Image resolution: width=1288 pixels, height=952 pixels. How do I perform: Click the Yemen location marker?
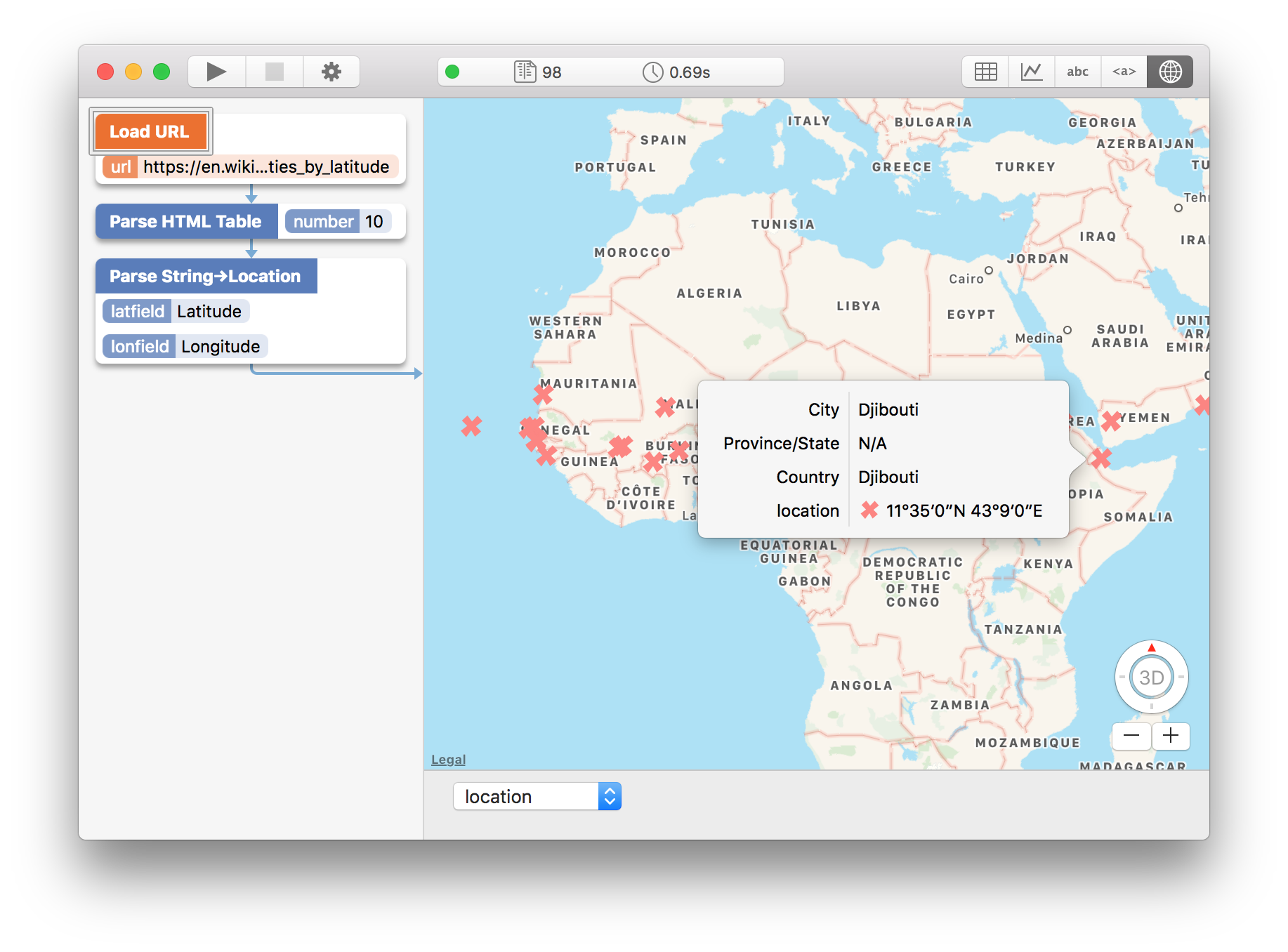click(1111, 421)
